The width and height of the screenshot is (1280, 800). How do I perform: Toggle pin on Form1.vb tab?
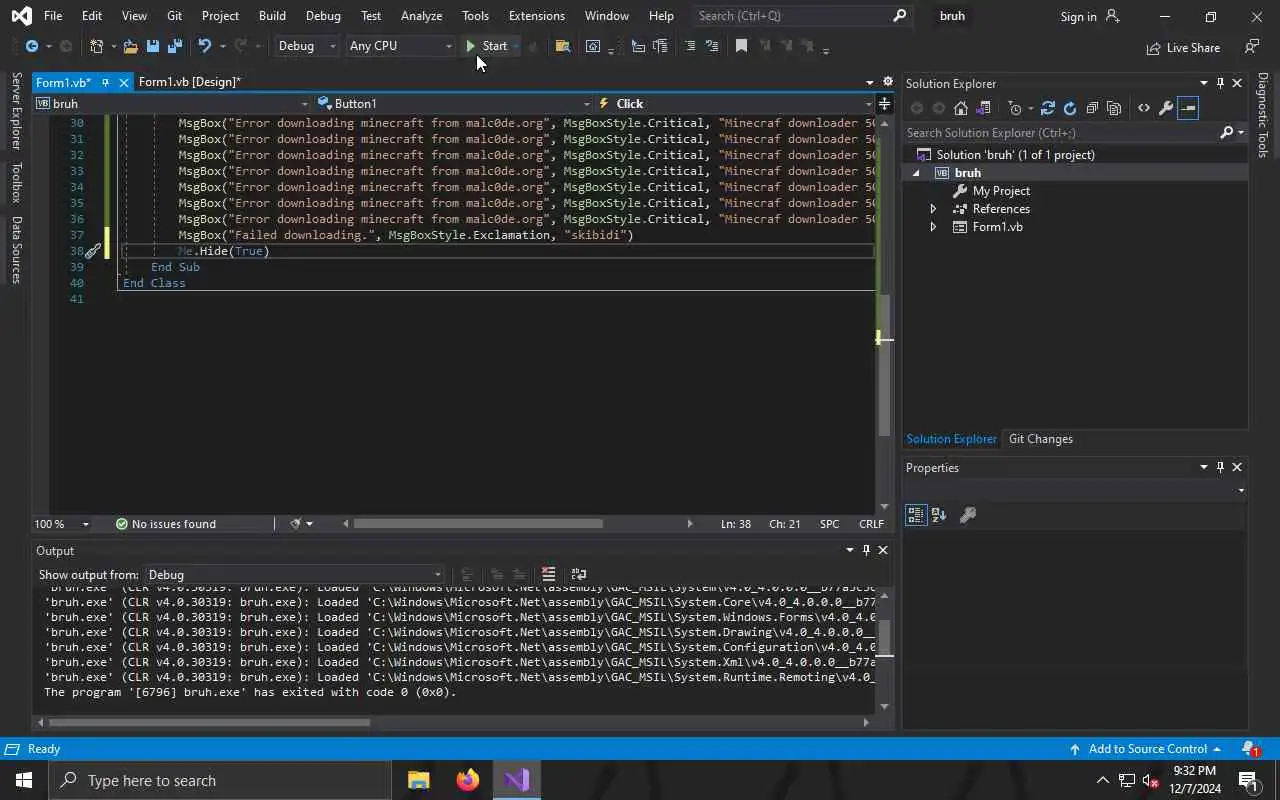point(105,82)
